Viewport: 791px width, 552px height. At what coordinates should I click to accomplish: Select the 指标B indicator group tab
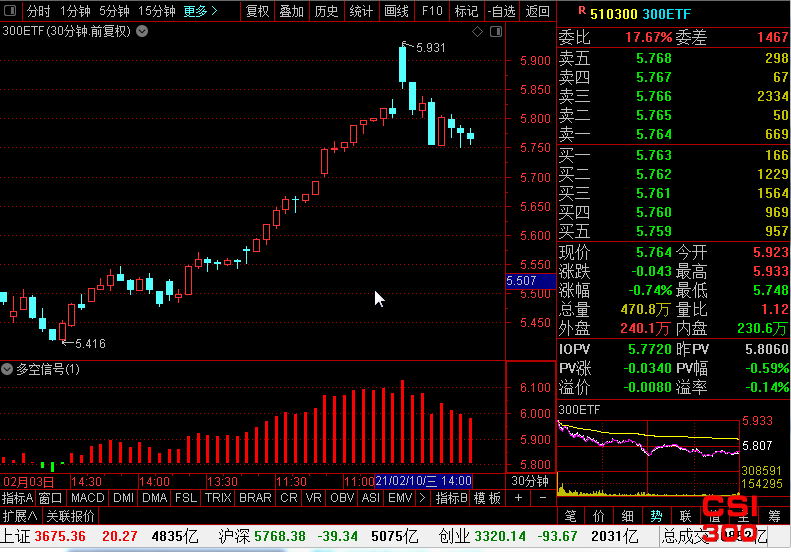[x=452, y=498]
